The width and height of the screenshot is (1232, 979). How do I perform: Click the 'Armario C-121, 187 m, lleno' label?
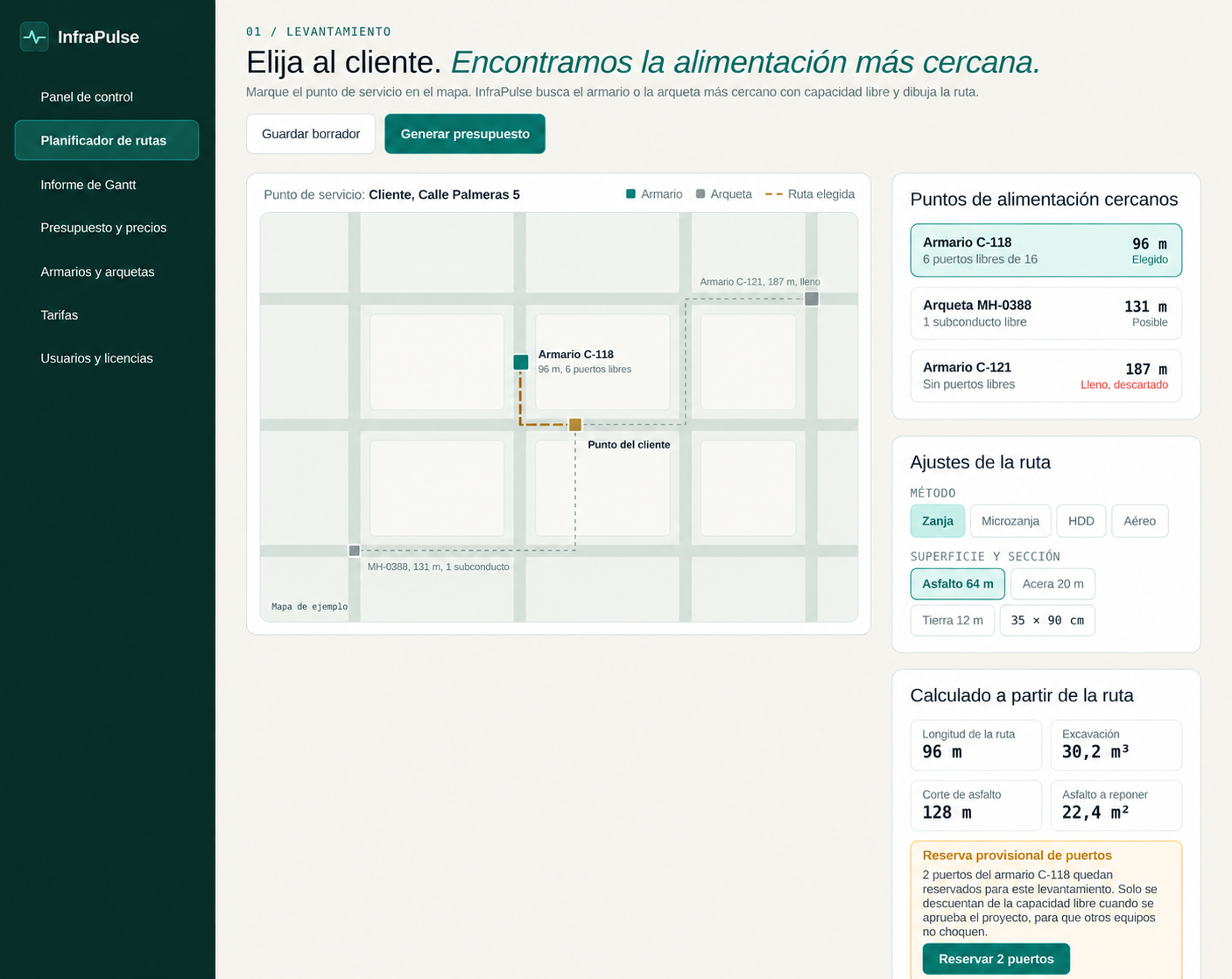point(759,282)
